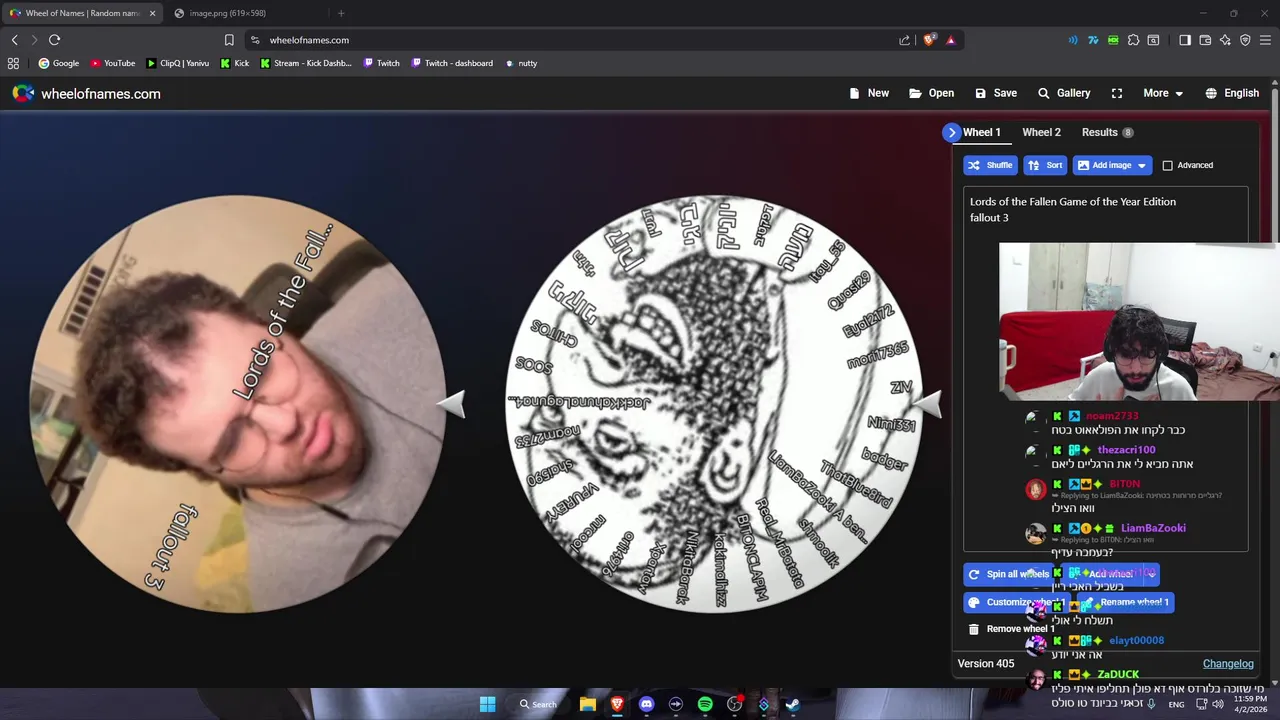Save the current wheel
Viewport: 1280px width, 720px height.
click(x=995, y=93)
